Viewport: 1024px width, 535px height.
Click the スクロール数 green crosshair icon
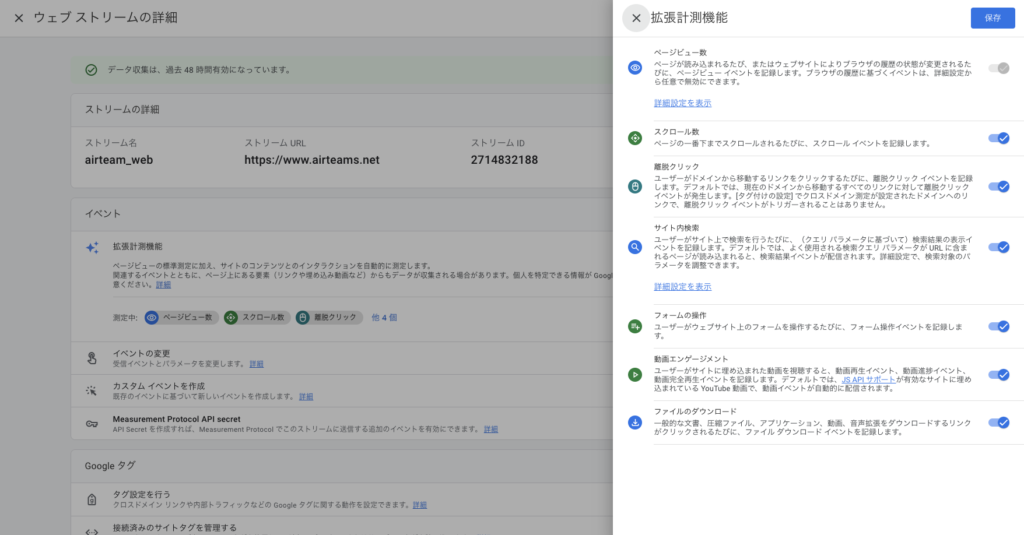(x=634, y=138)
